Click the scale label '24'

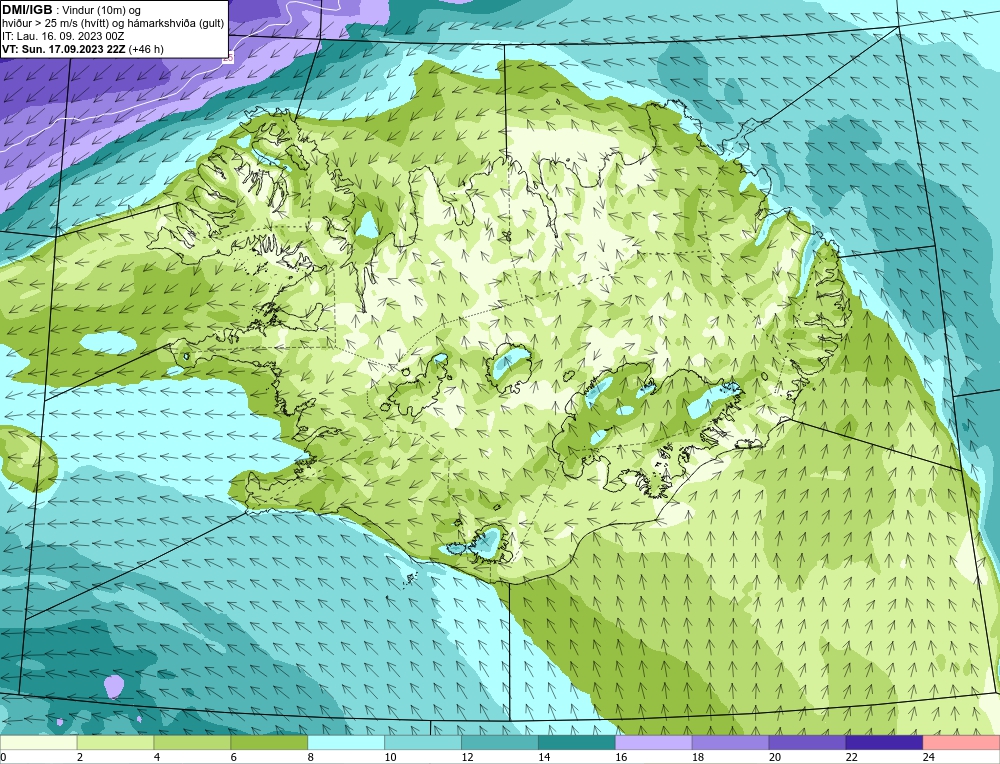click(x=929, y=757)
